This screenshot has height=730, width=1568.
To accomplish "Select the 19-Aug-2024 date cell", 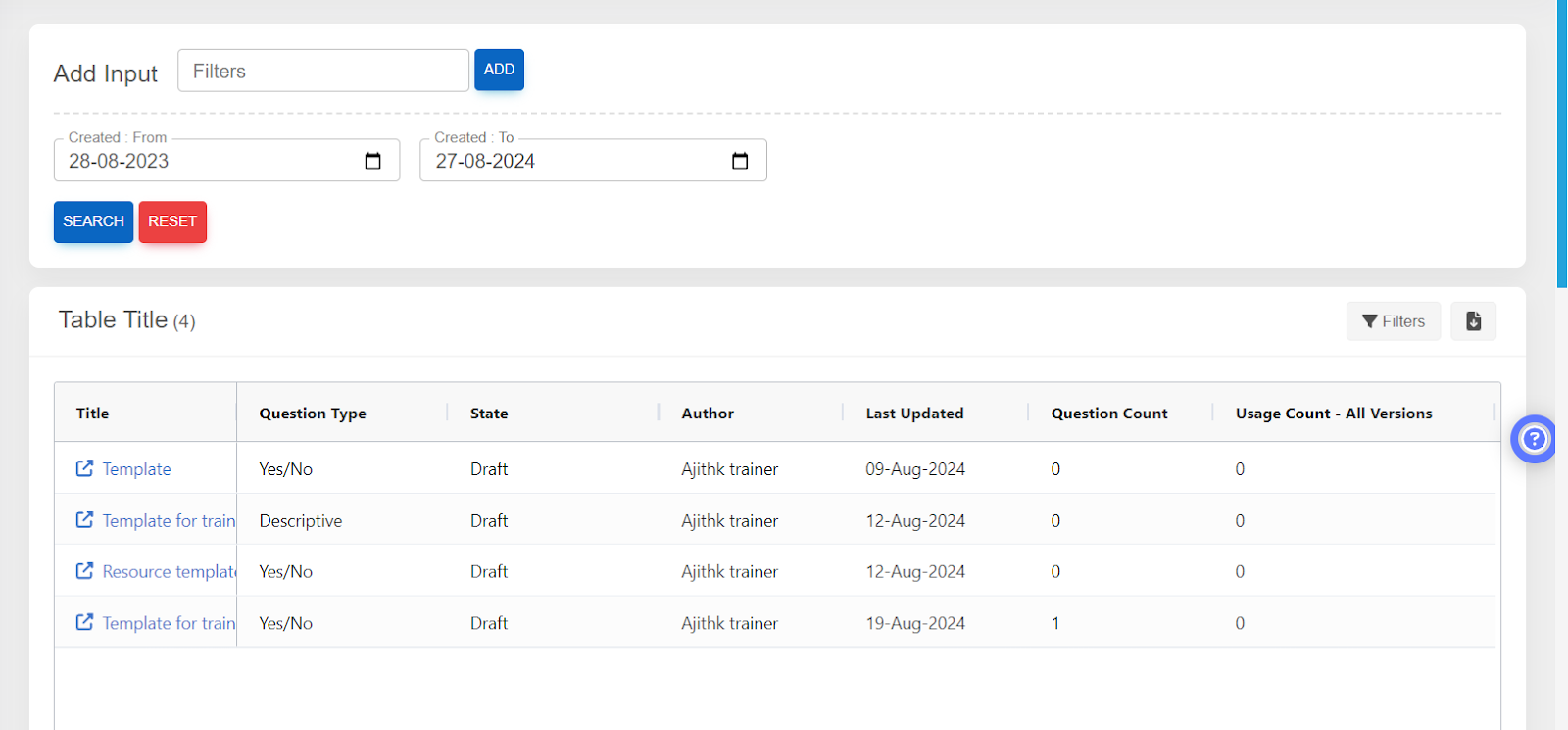I will (x=915, y=623).
